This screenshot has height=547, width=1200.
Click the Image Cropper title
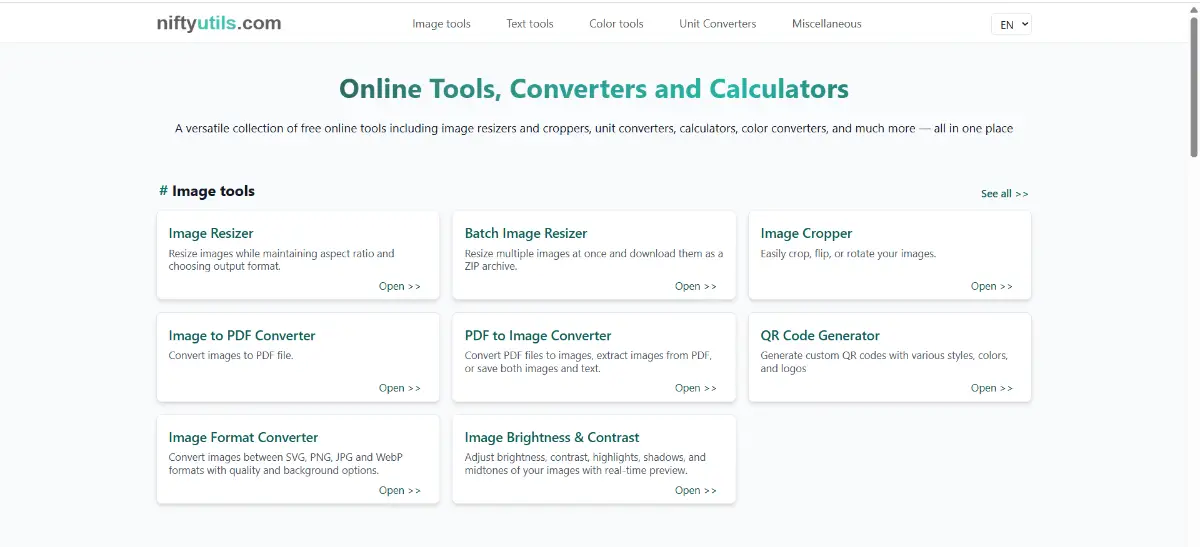click(x=806, y=233)
